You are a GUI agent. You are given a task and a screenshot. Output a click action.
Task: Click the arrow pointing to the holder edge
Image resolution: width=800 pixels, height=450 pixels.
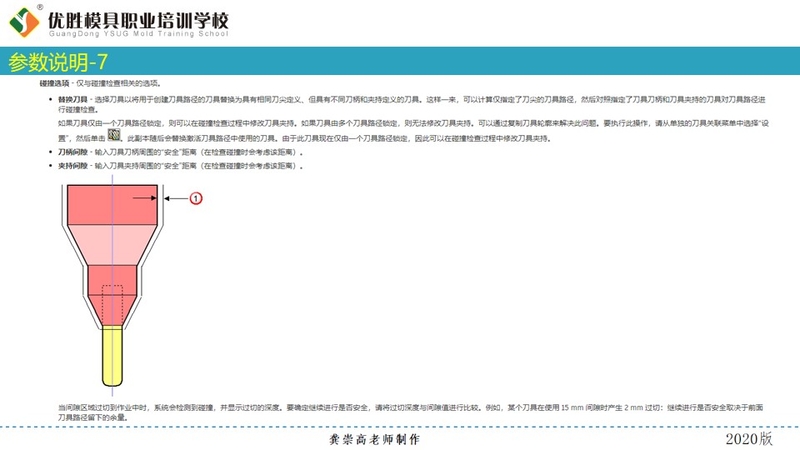174,199
